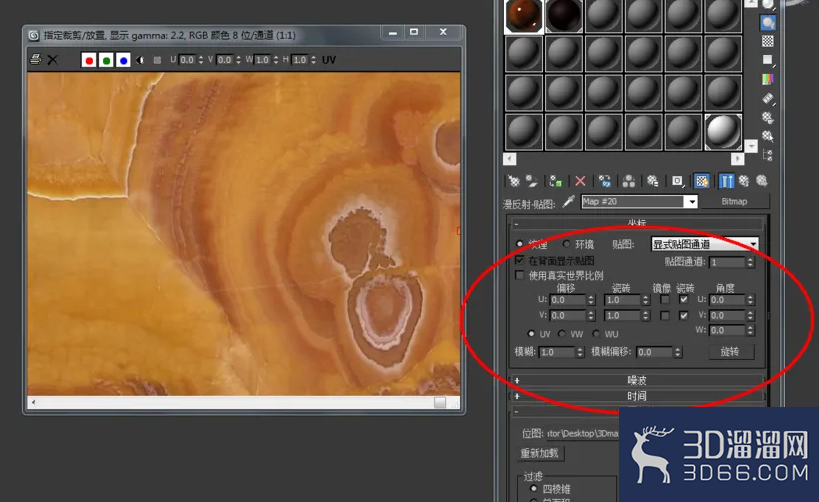Check the U 镜像 mirror checkbox
This screenshot has height=502, width=819.
click(664, 300)
